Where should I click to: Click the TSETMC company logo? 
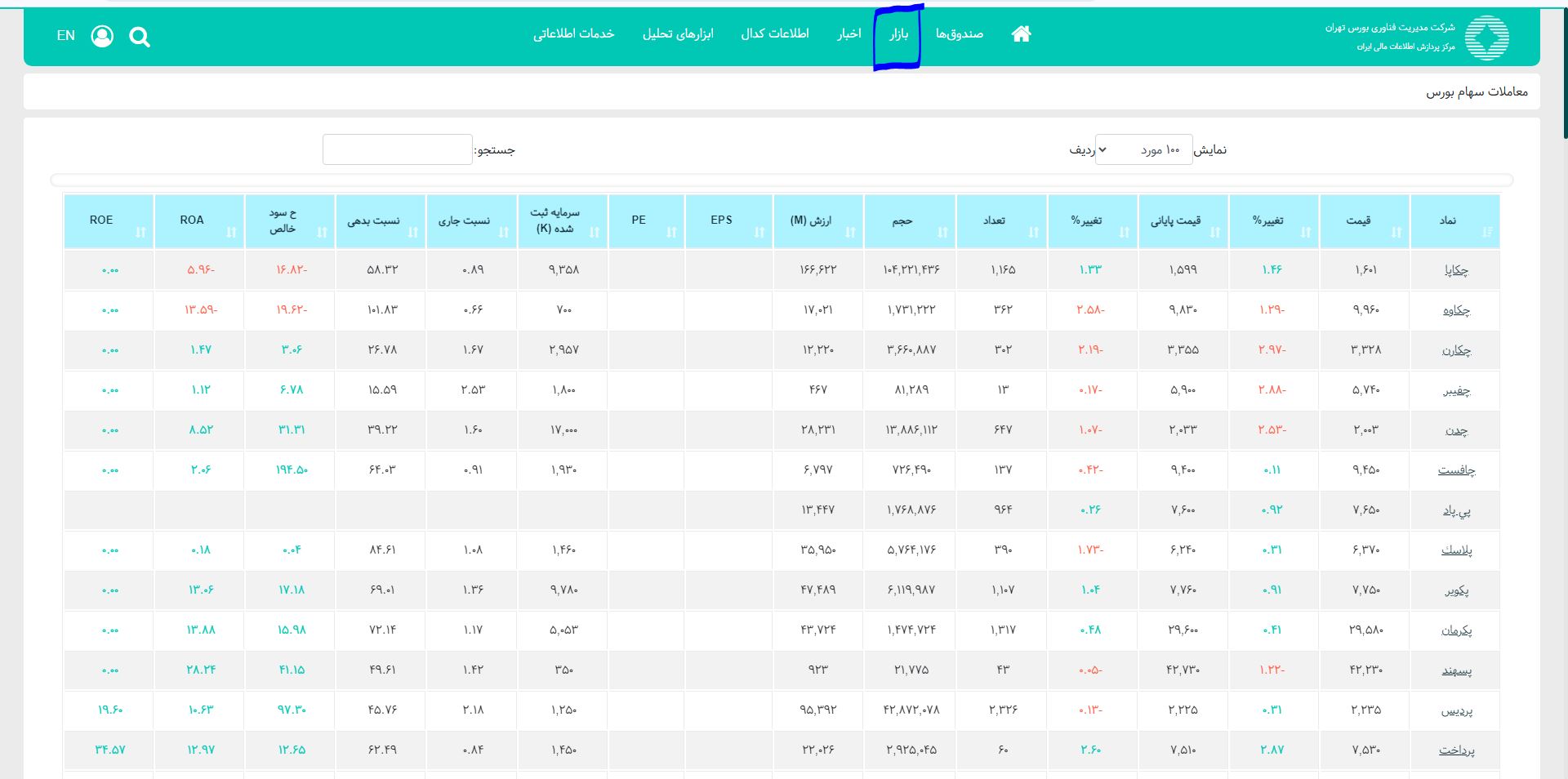[1486, 38]
